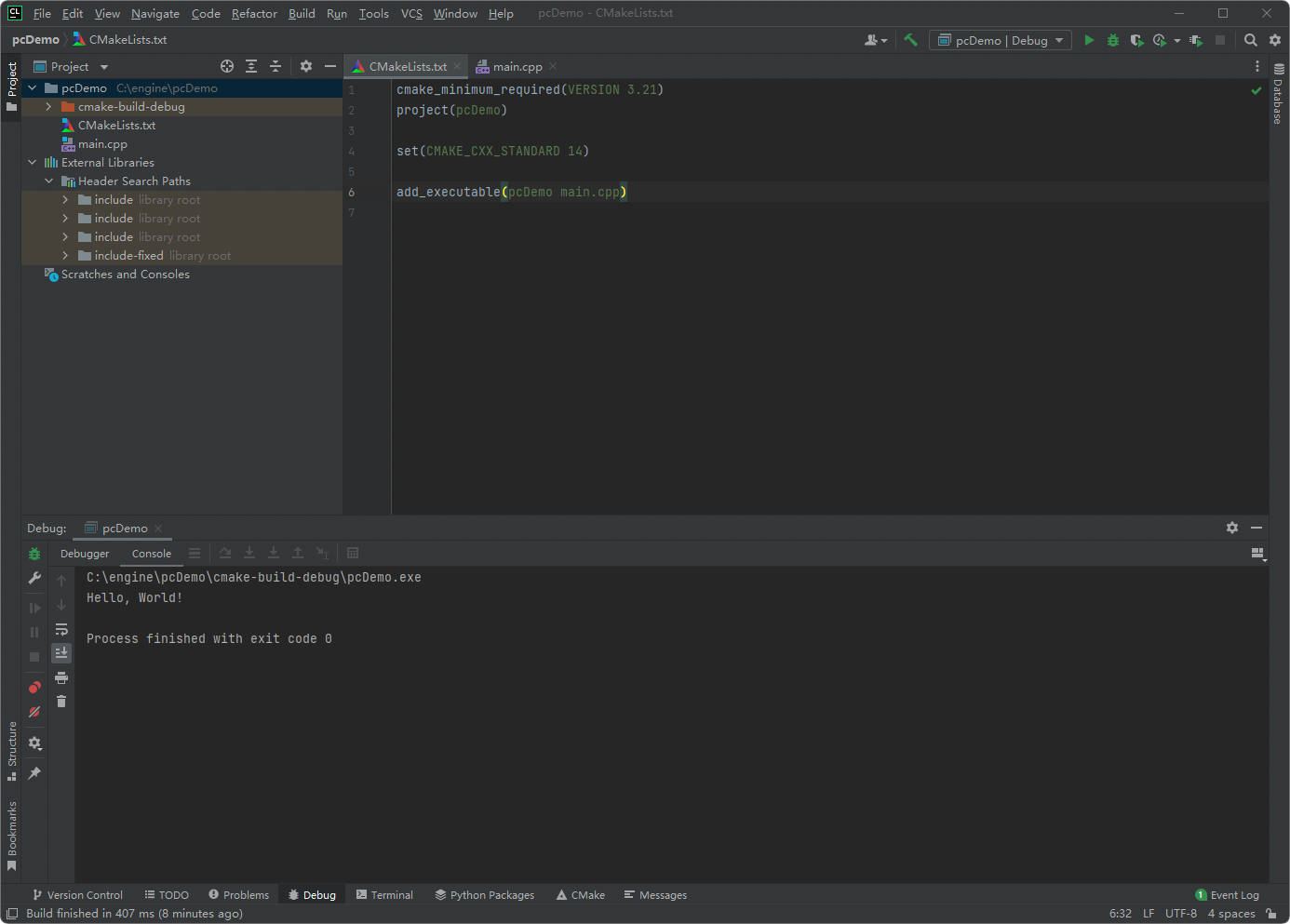This screenshot has width=1290, height=924.
Task: Close the CMakeLists.txt editor tab
Action: (x=457, y=66)
